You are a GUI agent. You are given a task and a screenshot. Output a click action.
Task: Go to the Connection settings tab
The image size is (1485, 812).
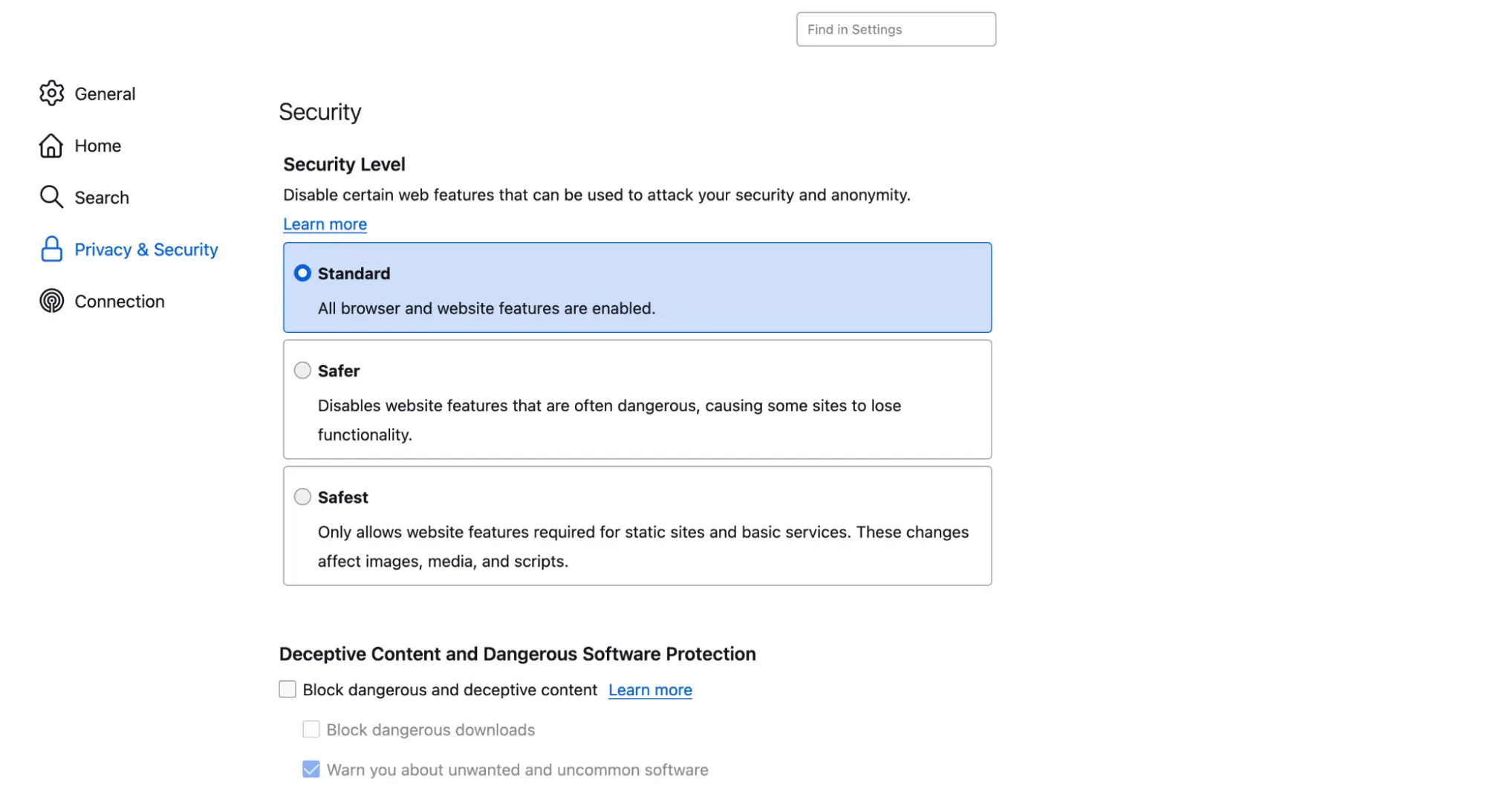pos(120,302)
